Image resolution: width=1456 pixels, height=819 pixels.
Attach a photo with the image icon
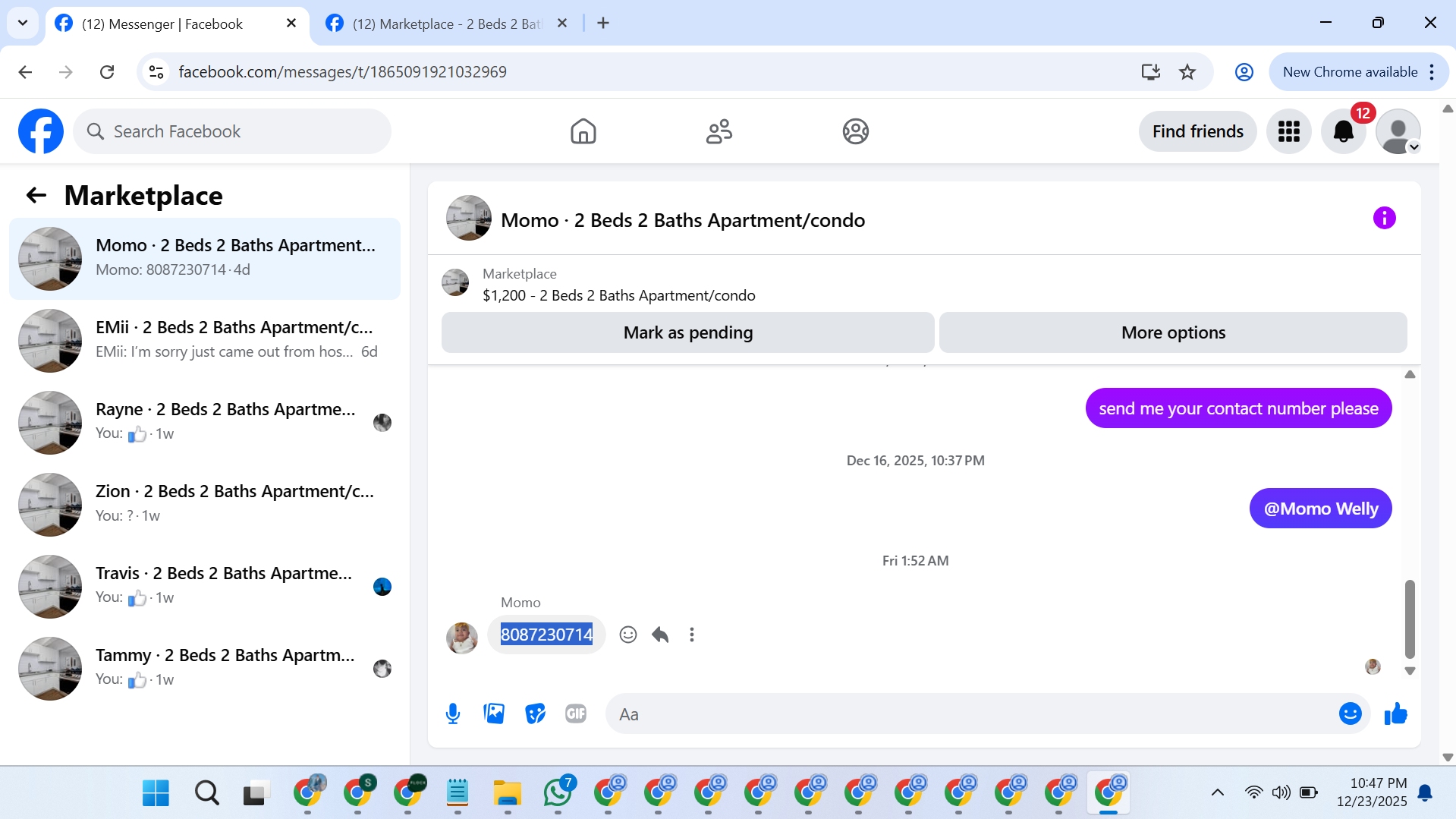click(494, 713)
